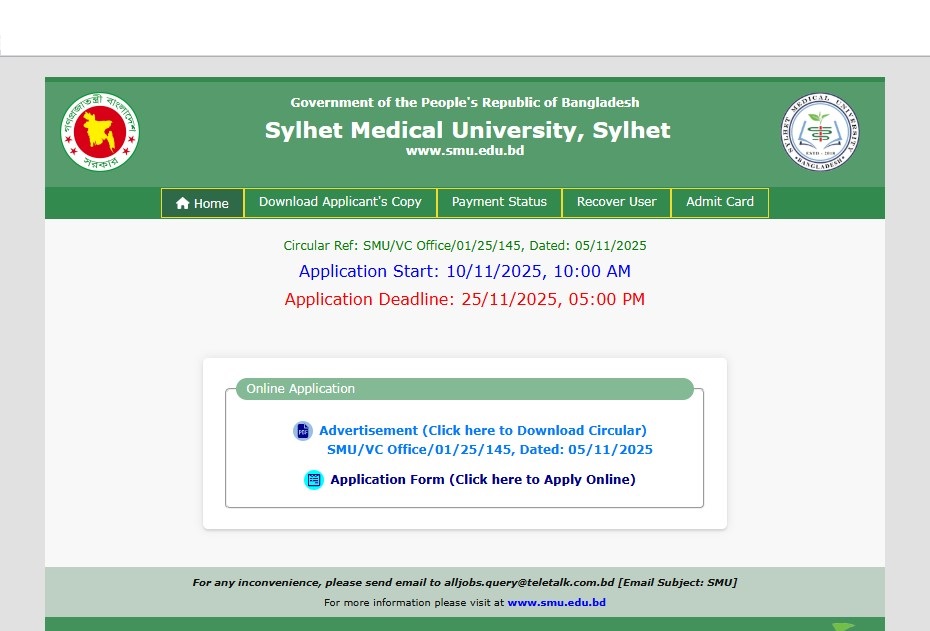Image resolution: width=930 pixels, height=631 pixels.
Task: Click the Sylhet Medical University seal logo
Action: coord(820,132)
